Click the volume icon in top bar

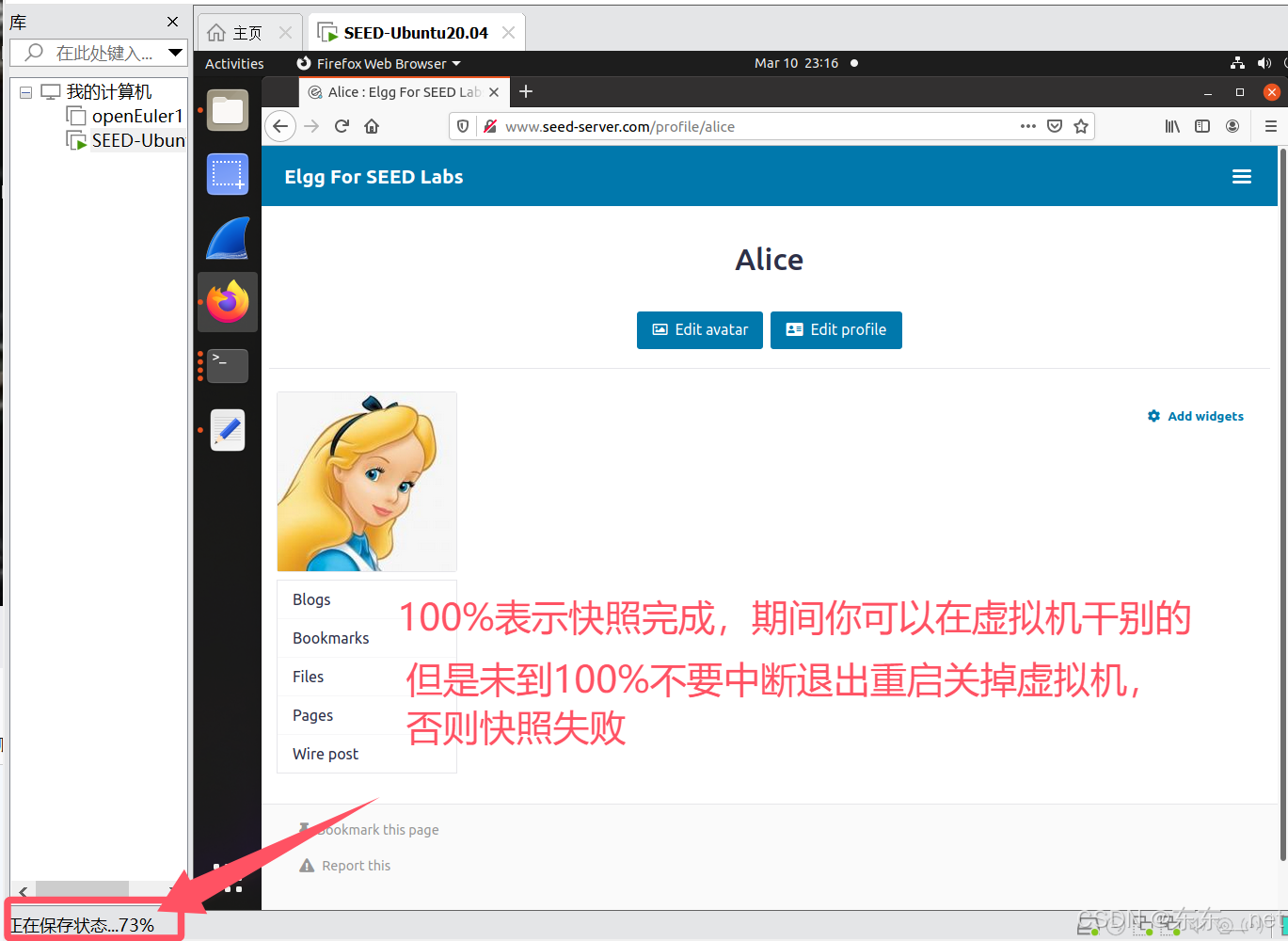coord(1264,63)
